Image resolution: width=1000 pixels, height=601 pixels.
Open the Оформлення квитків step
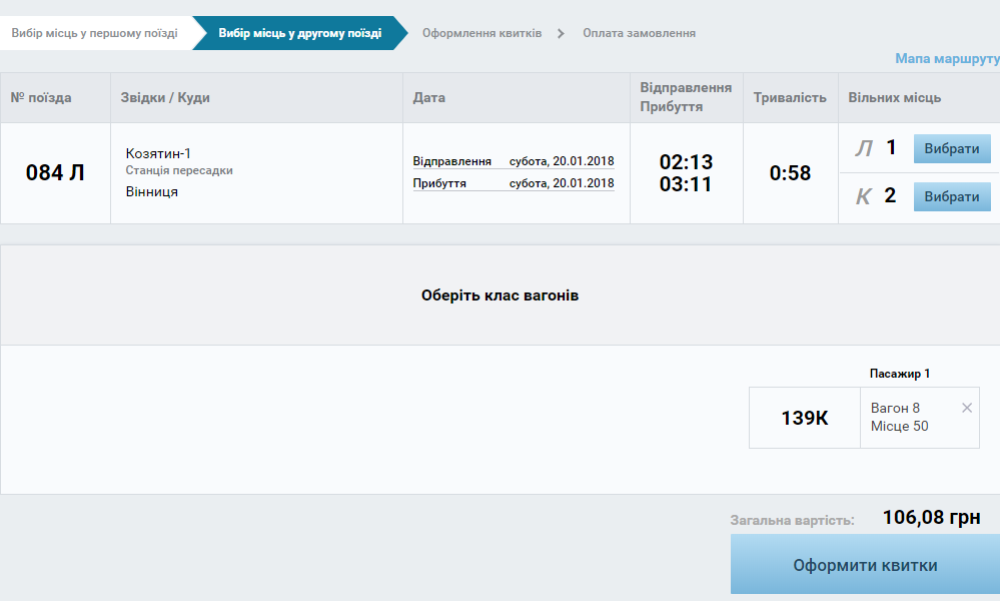coord(481,33)
